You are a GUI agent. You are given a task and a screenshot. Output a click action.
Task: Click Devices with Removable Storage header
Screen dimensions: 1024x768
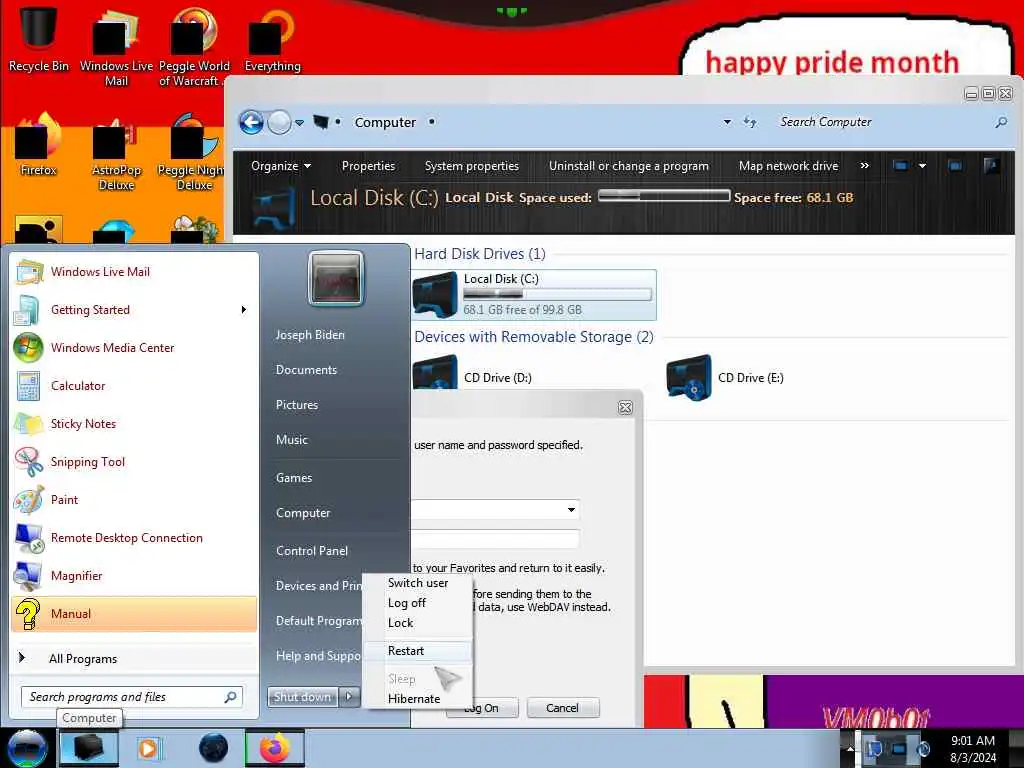pos(534,336)
